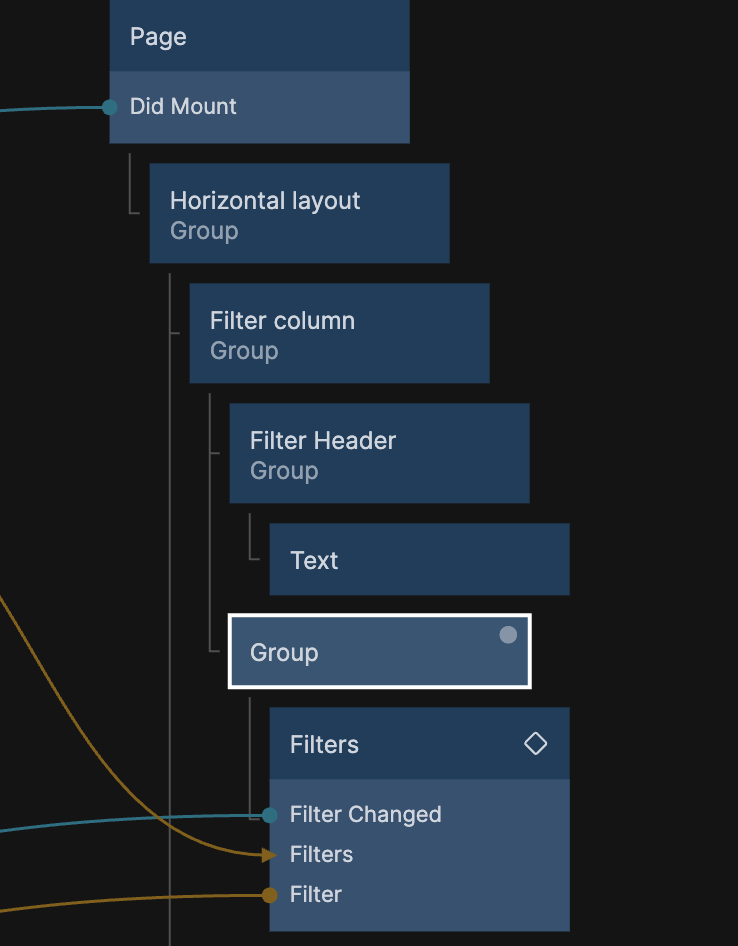Viewport: 738px width, 946px height.
Task: Click the orange Filter port dot
Action: 269,895
